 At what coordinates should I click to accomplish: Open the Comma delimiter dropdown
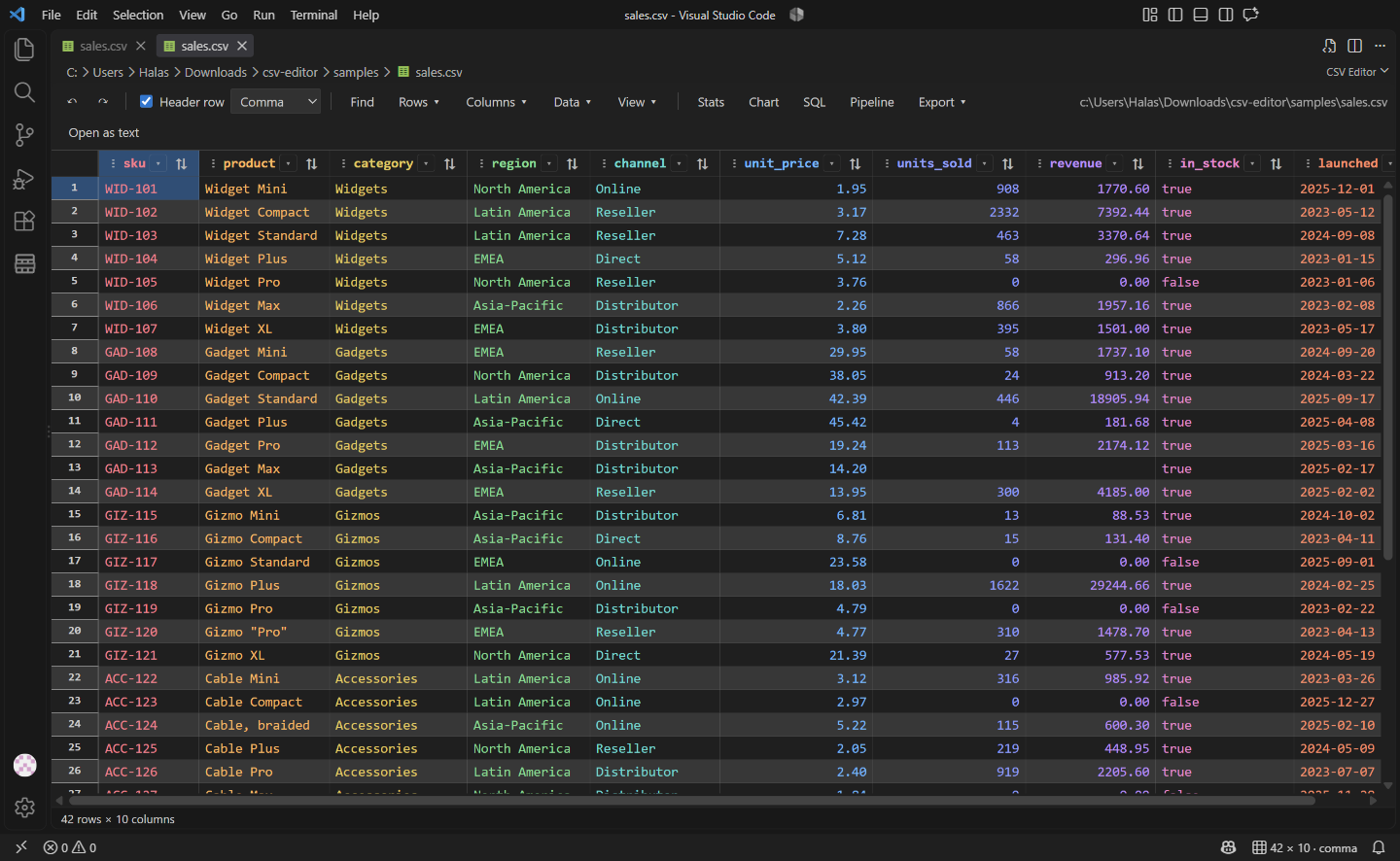point(275,102)
